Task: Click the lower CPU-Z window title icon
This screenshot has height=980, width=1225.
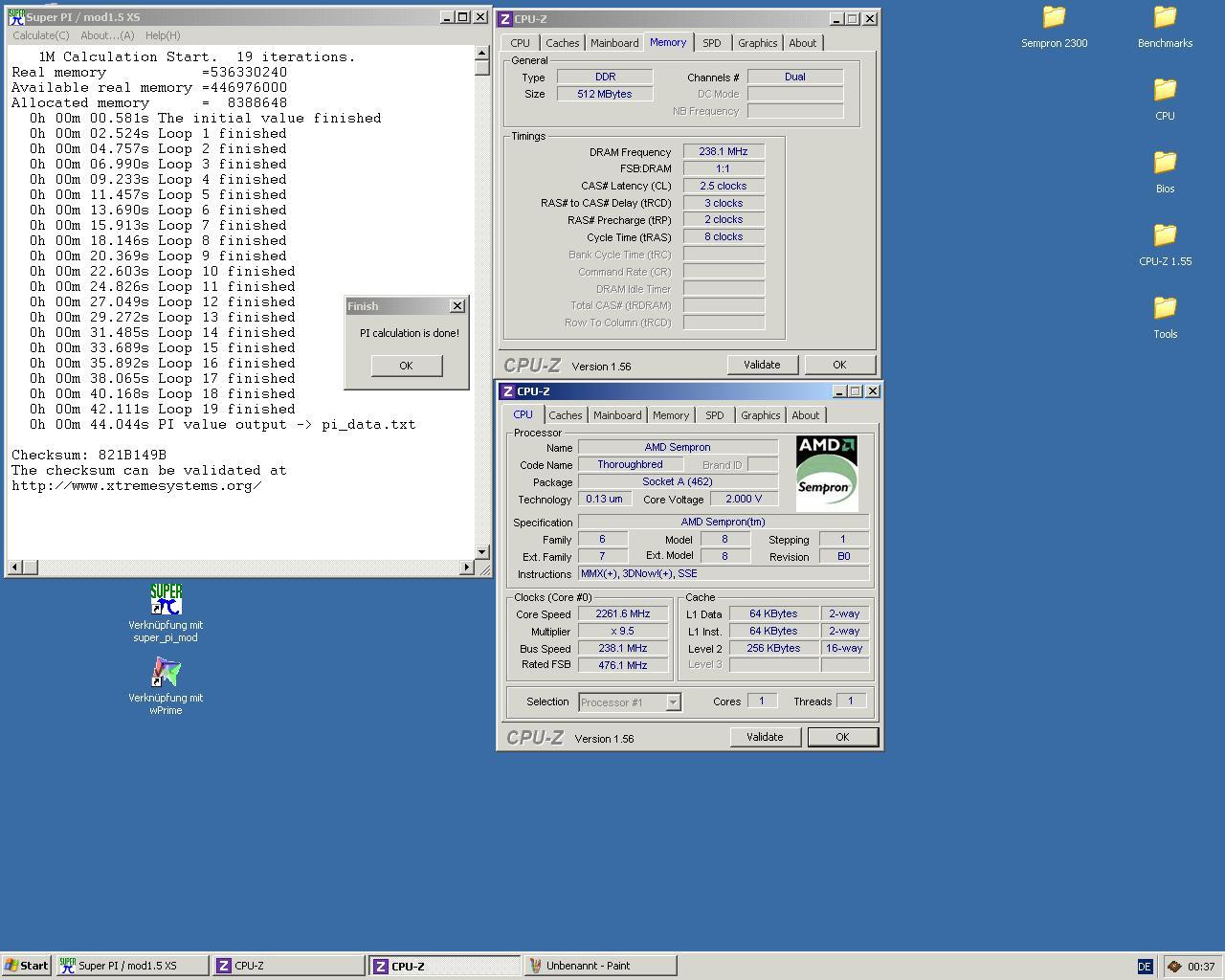Action: (507, 390)
